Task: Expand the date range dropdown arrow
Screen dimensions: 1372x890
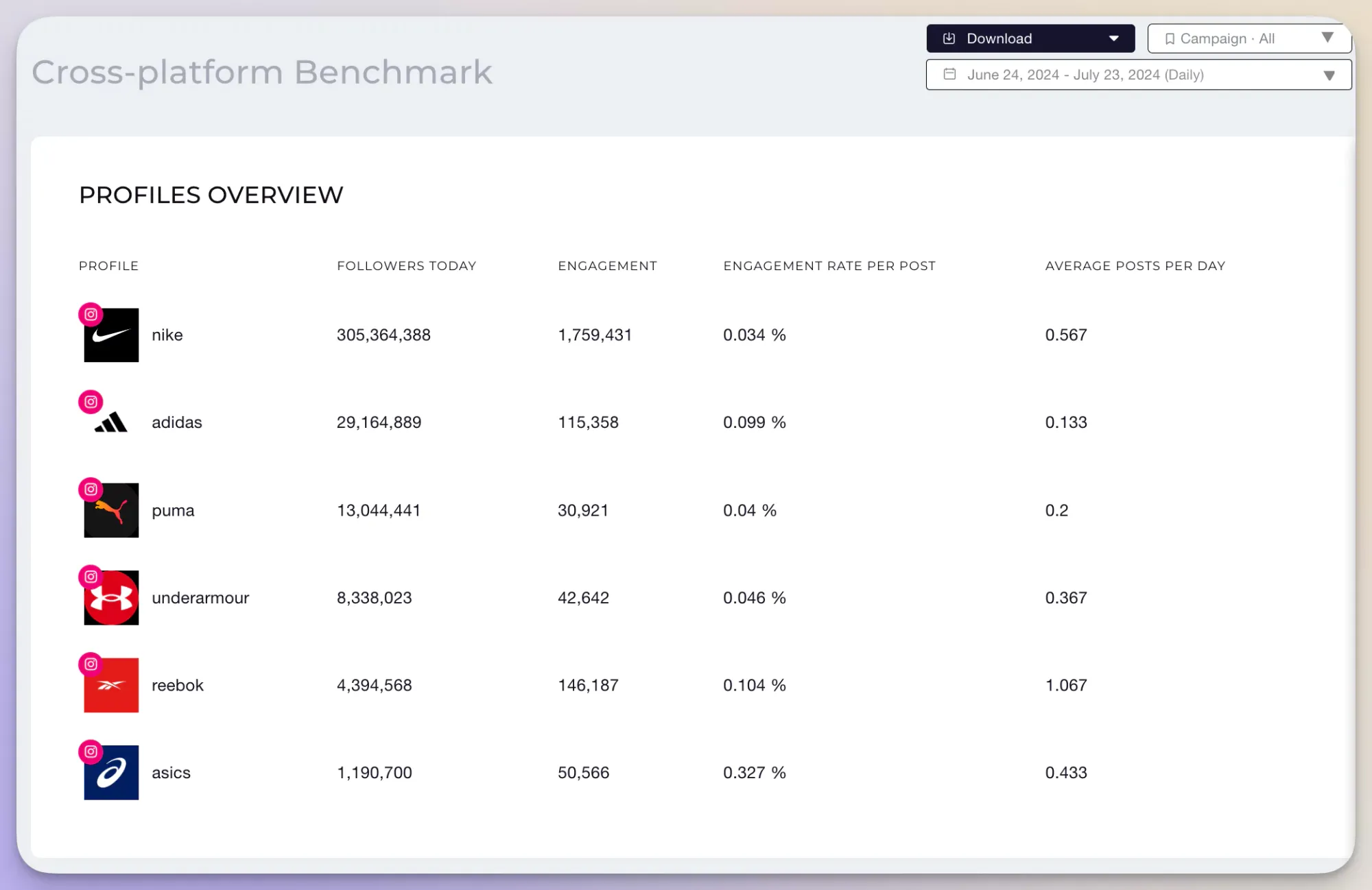Action: pyautogui.click(x=1329, y=75)
